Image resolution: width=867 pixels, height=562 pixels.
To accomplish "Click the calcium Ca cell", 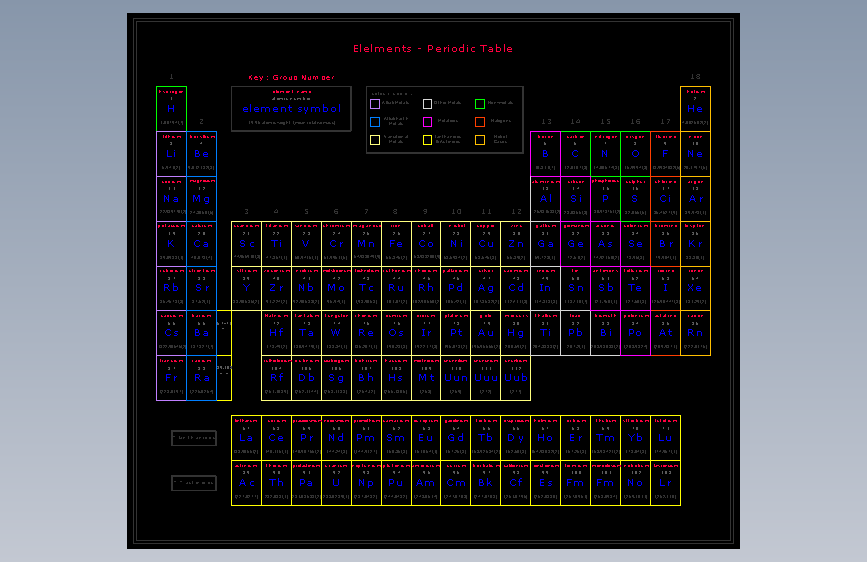I will pyautogui.click(x=201, y=243).
